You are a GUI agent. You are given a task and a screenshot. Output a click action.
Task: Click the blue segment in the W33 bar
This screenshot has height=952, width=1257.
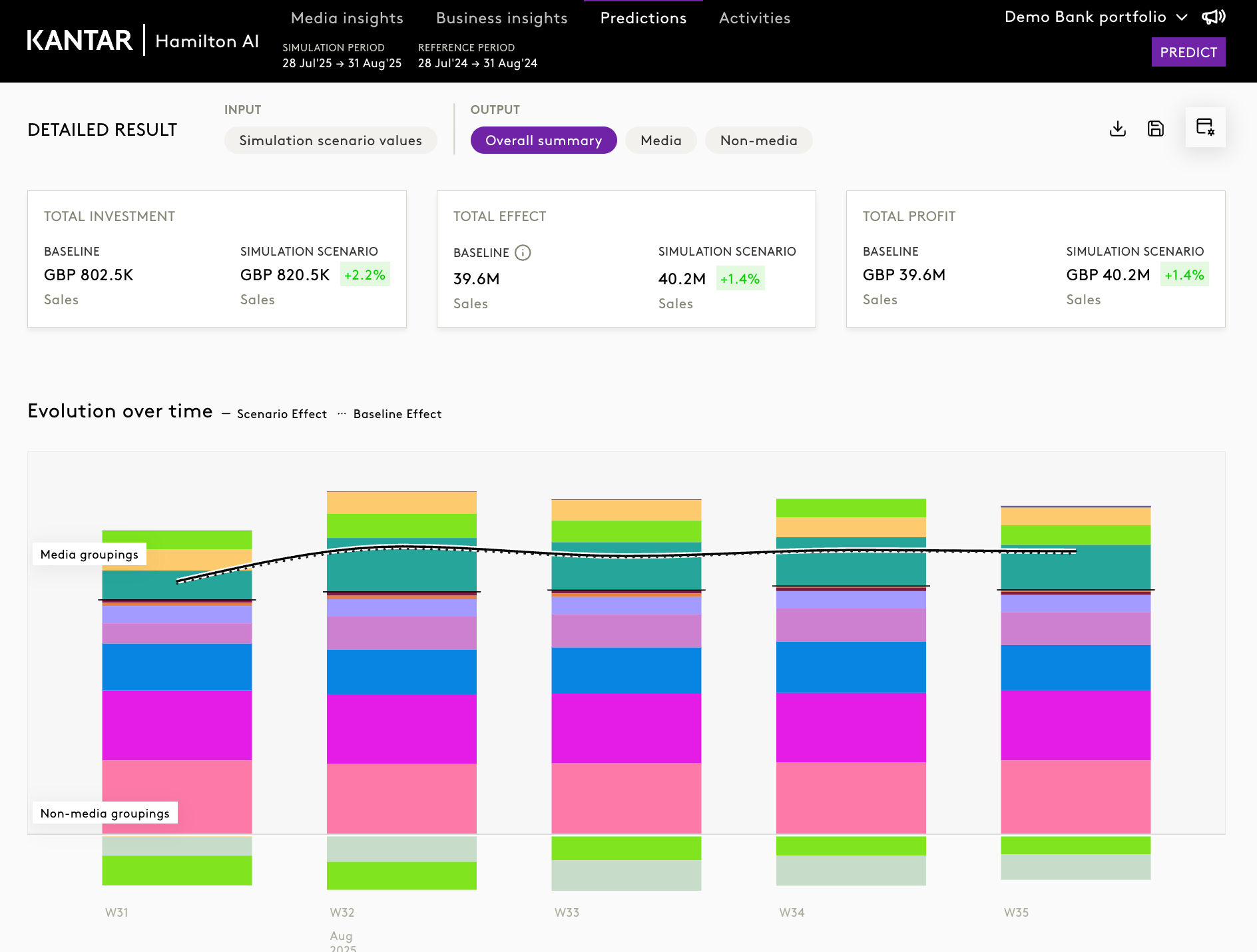(x=627, y=670)
